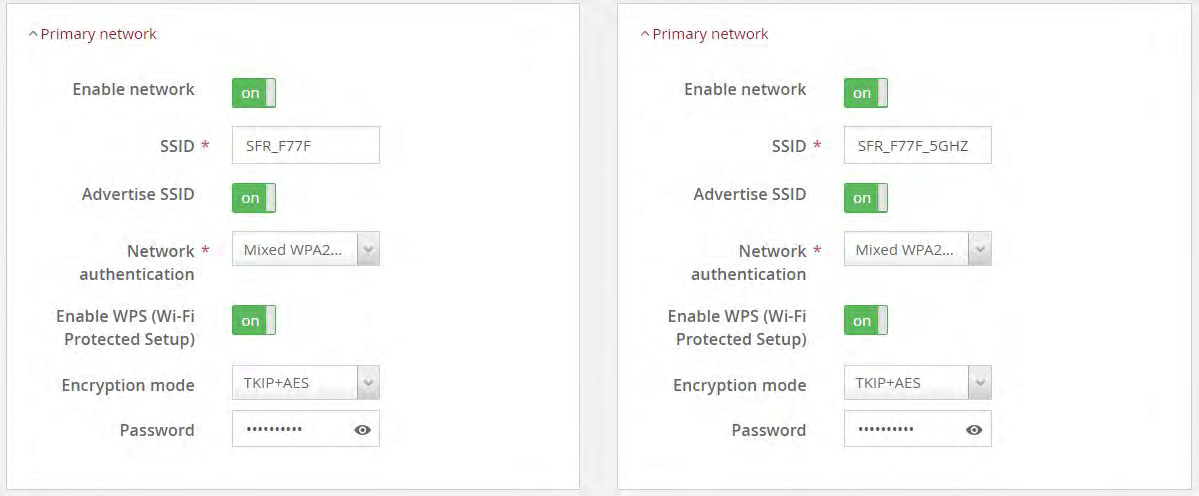Switch off WPS in the left panel
Viewport: 1199px width, 496px height.
pos(254,321)
